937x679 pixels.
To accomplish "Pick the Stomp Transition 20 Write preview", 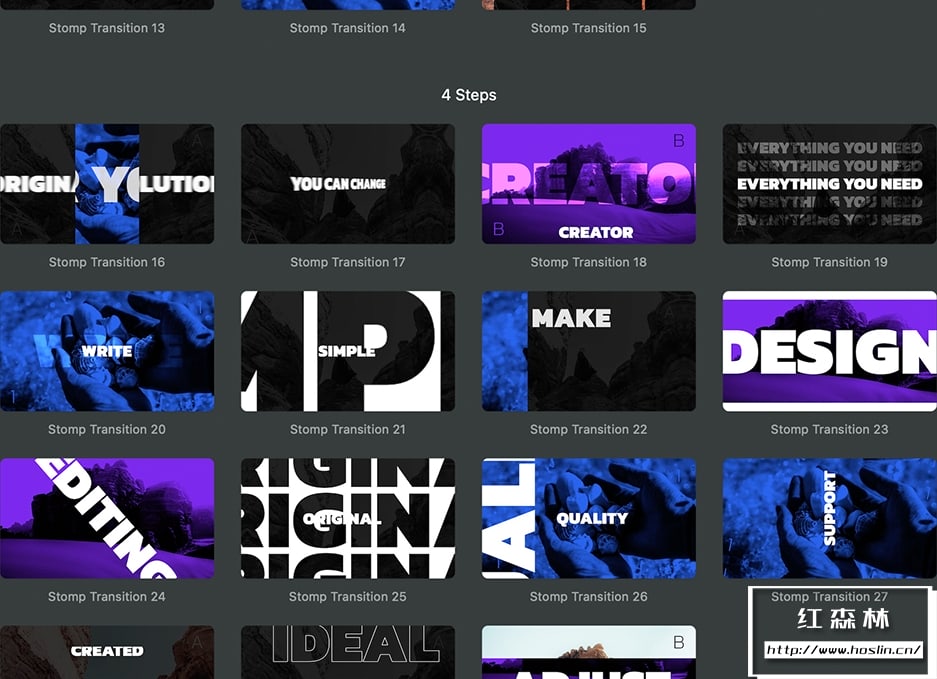I will pos(107,351).
